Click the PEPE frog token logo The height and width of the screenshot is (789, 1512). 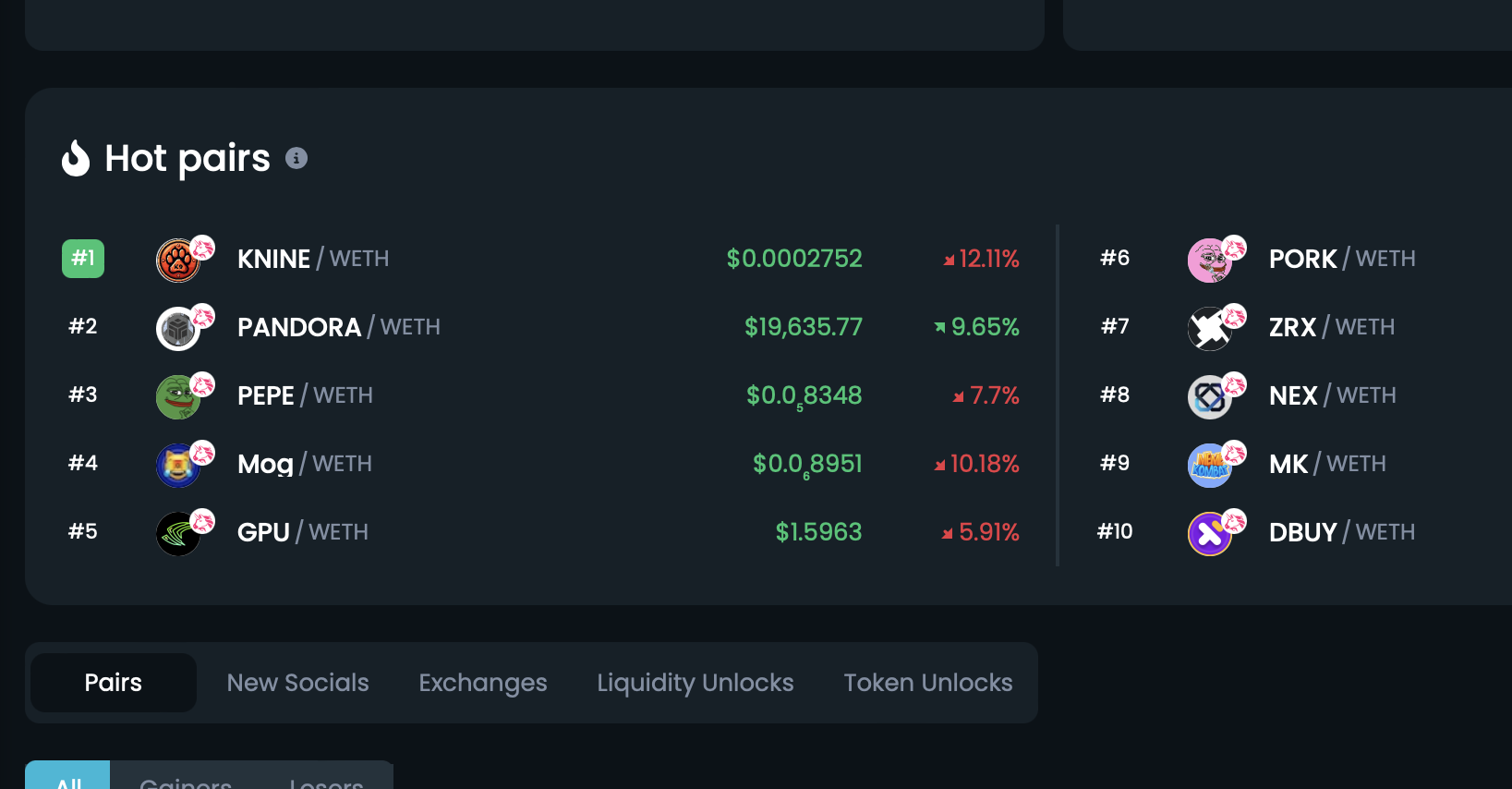pos(178,397)
